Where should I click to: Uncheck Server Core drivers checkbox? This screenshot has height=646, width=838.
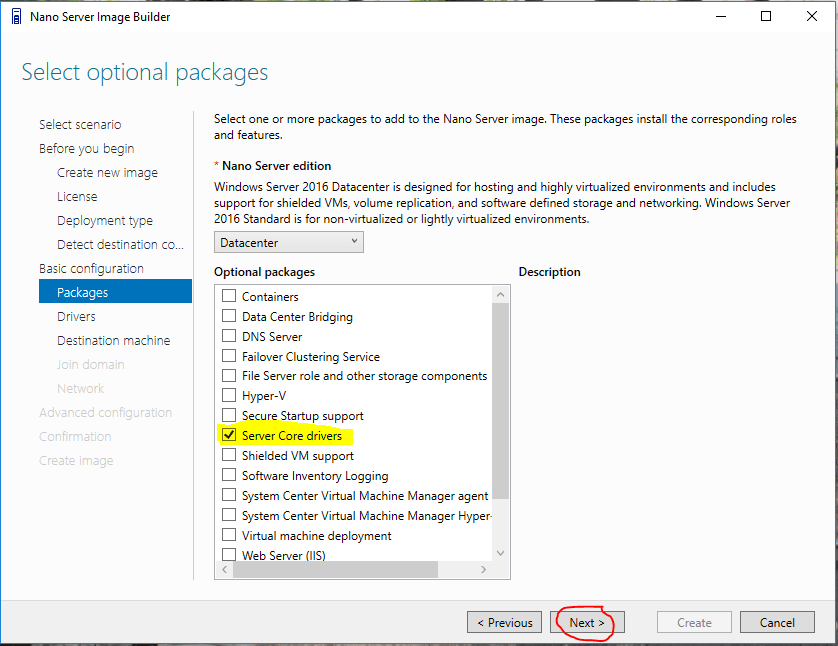(229, 435)
